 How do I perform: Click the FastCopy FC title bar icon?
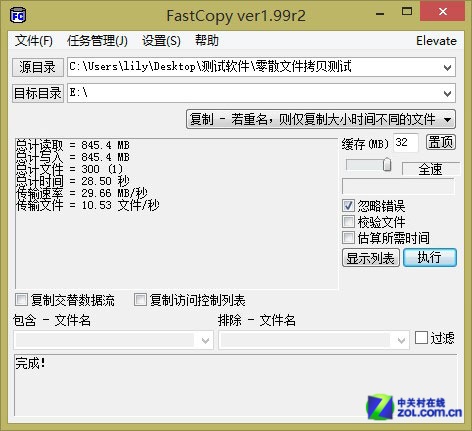point(17,16)
